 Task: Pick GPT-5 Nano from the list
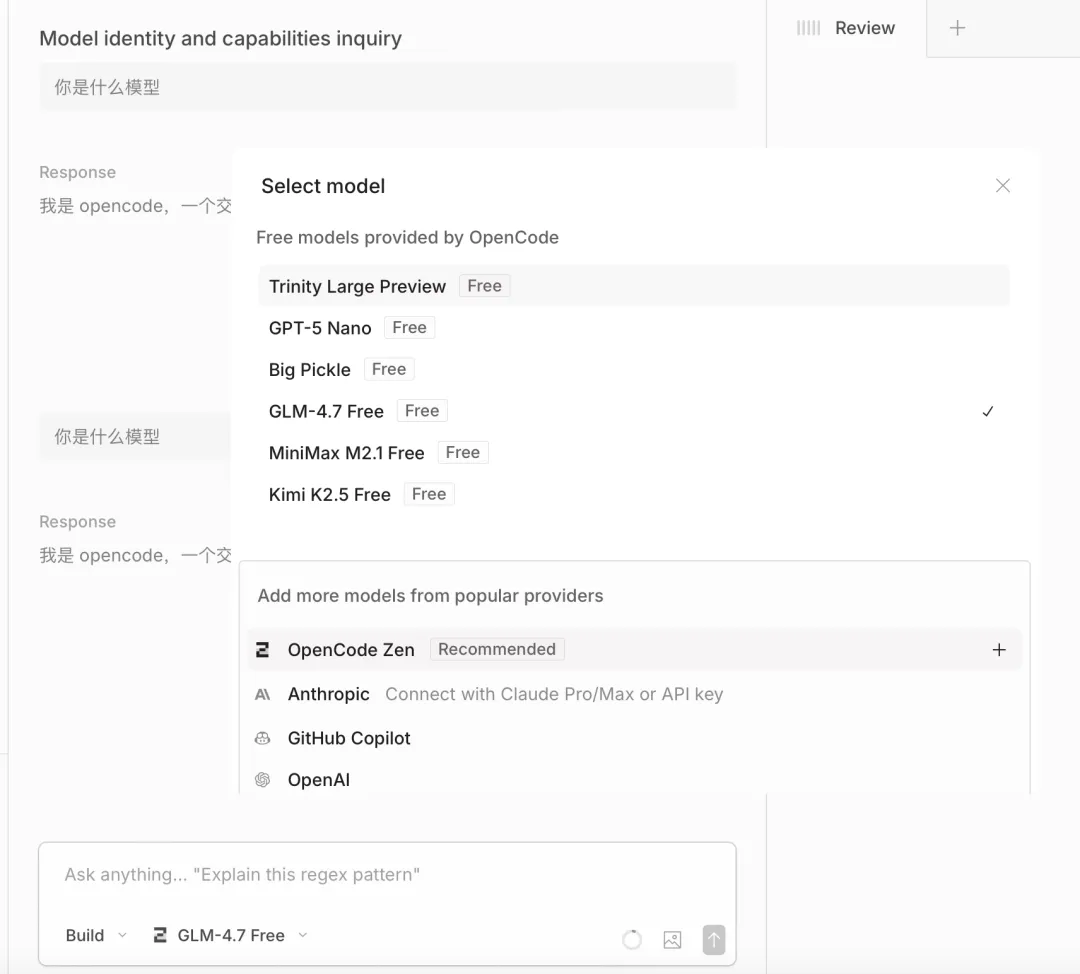point(320,328)
